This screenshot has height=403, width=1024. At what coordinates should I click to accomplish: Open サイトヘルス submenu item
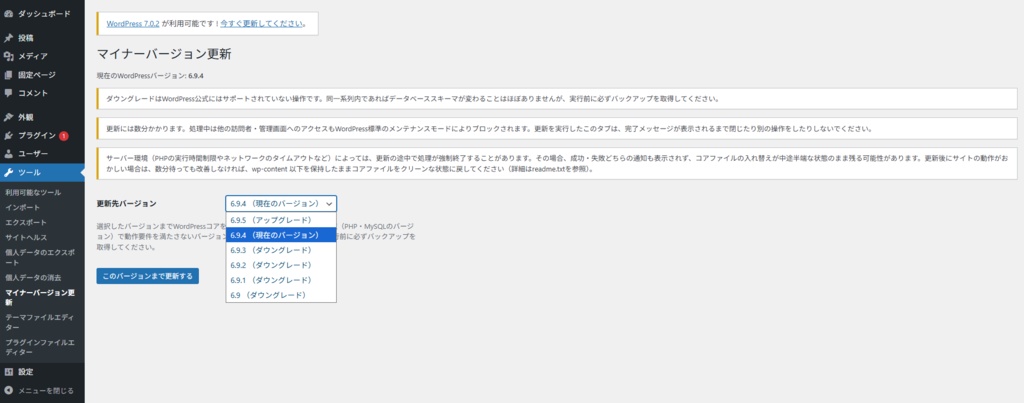[x=25, y=237]
